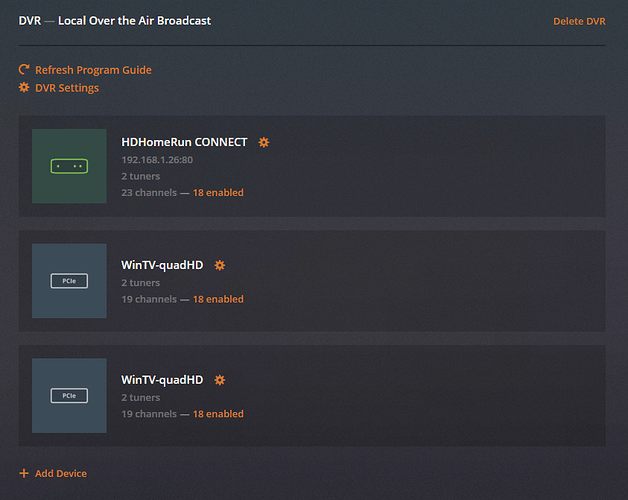The width and height of the screenshot is (628, 500).
Task: Select the green HDHomeRun network tuner thumbnail
Action: point(69,166)
